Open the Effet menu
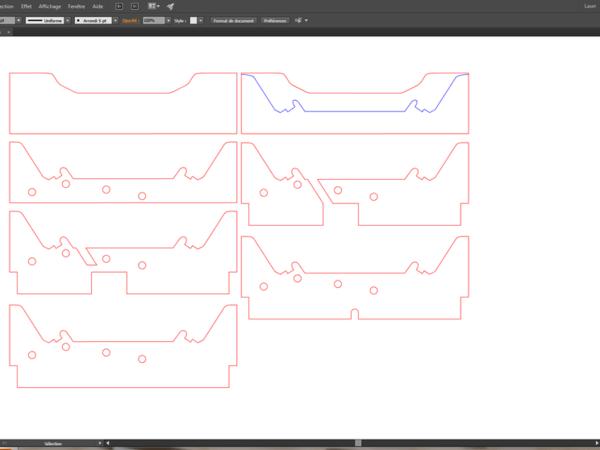600x450 pixels. [x=26, y=6]
